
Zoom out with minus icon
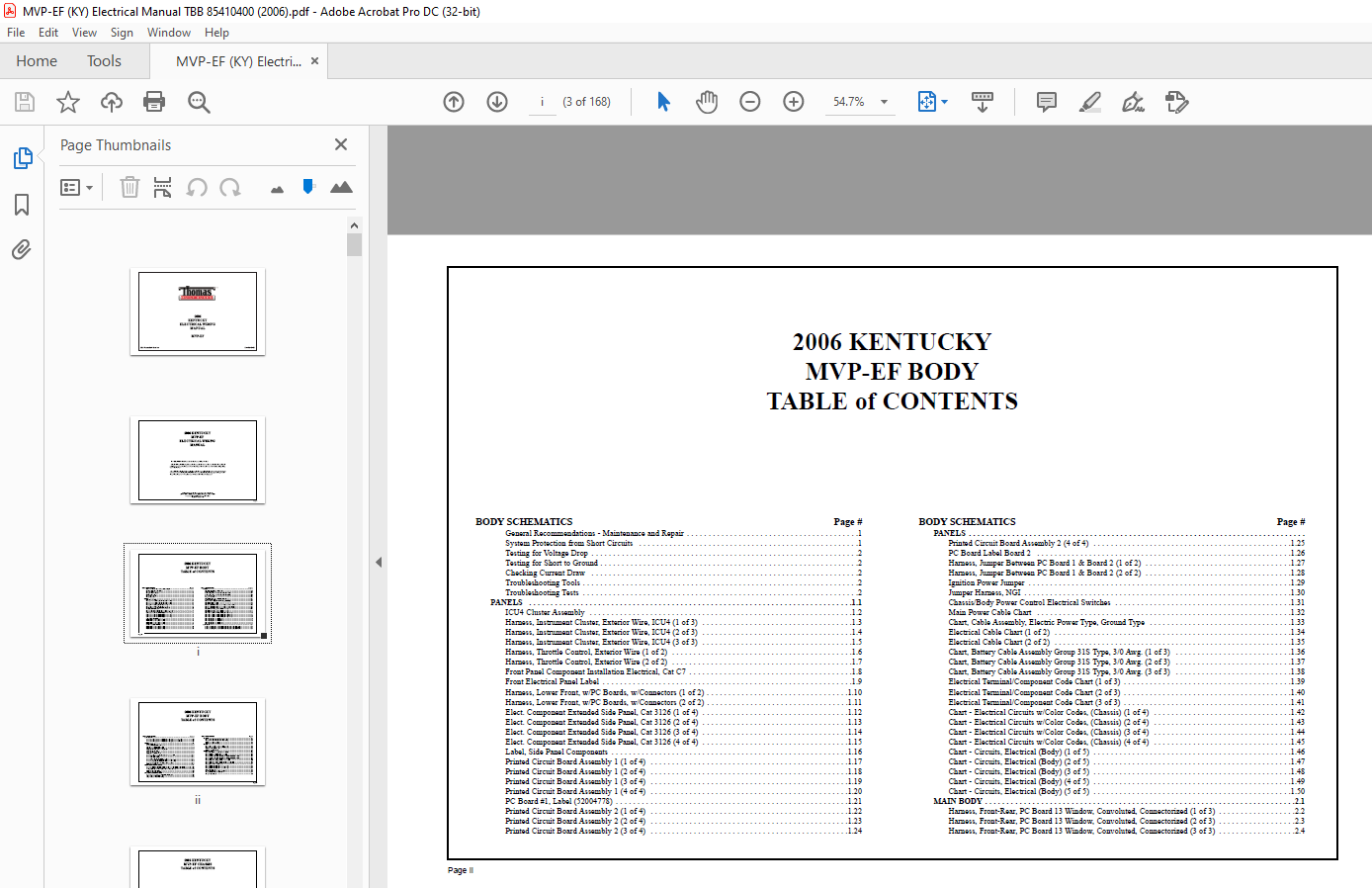750,102
